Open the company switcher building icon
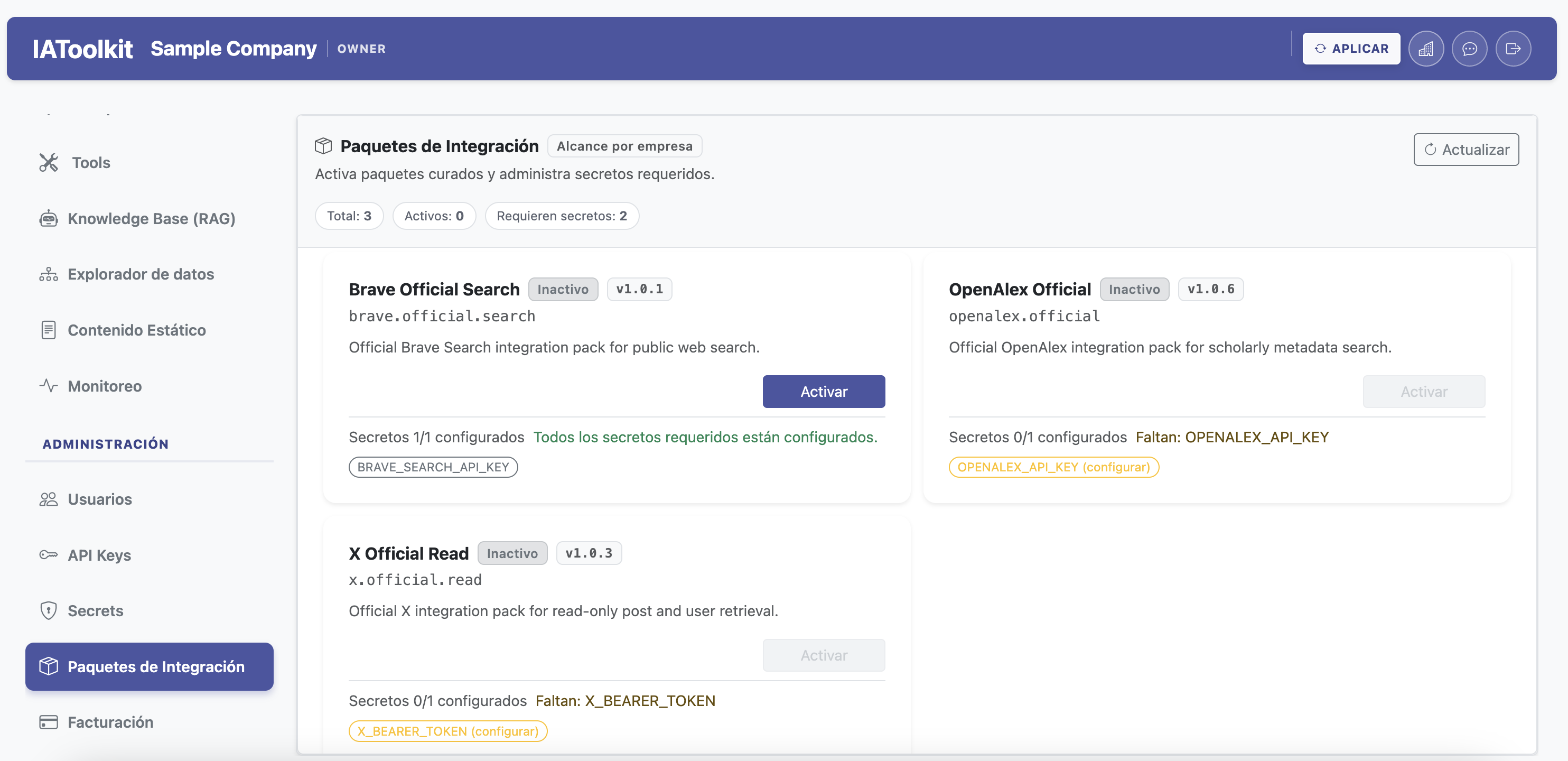The image size is (1568, 761). [x=1426, y=48]
